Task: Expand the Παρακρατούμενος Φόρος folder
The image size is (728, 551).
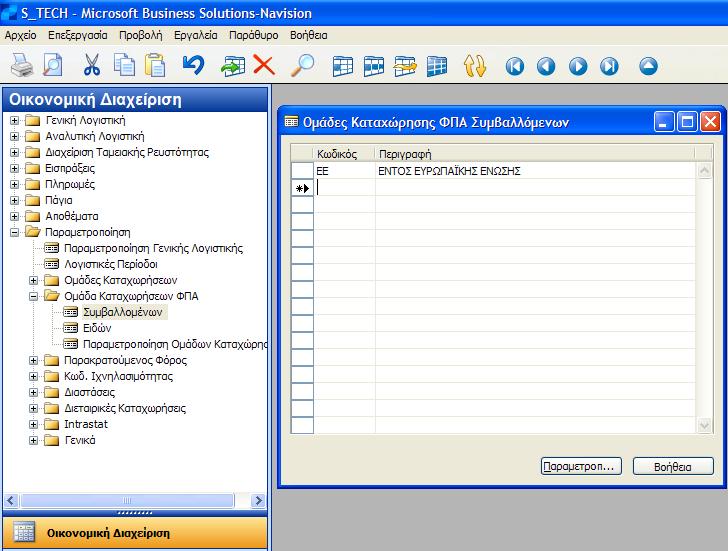Action: point(33,360)
